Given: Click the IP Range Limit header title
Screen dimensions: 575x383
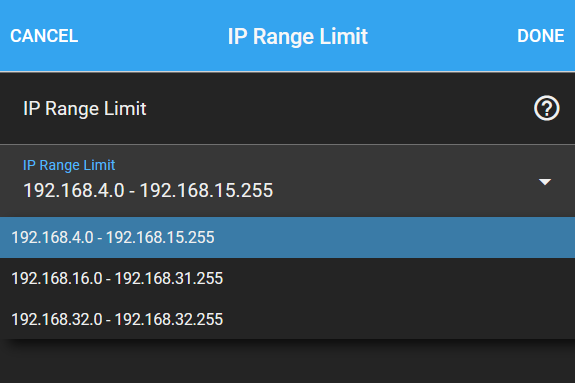Looking at the screenshot, I should tap(297, 36).
